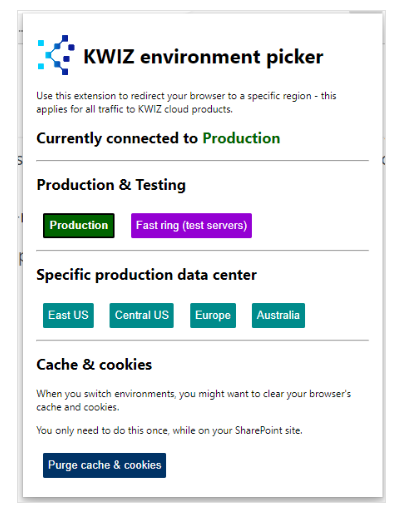Click the divider below connection status
Viewport: 407px width, 517px height.
tap(203, 161)
